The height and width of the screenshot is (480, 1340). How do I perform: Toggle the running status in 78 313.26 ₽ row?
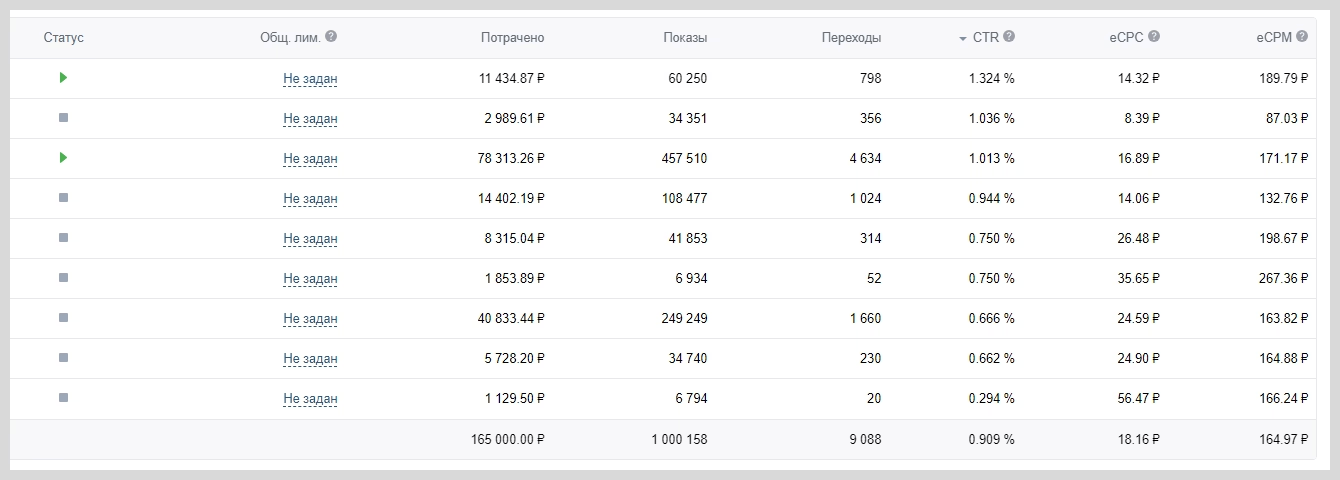click(x=63, y=158)
